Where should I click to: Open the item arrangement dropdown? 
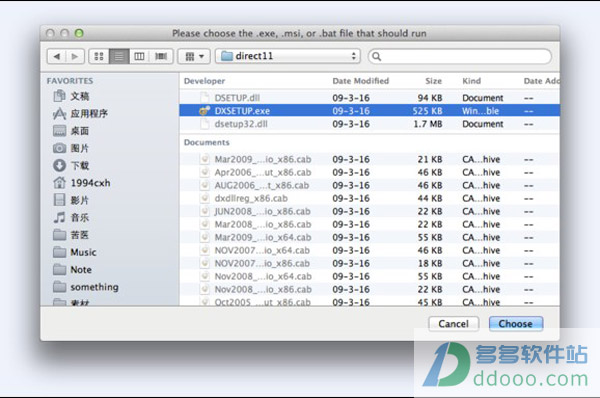point(194,57)
